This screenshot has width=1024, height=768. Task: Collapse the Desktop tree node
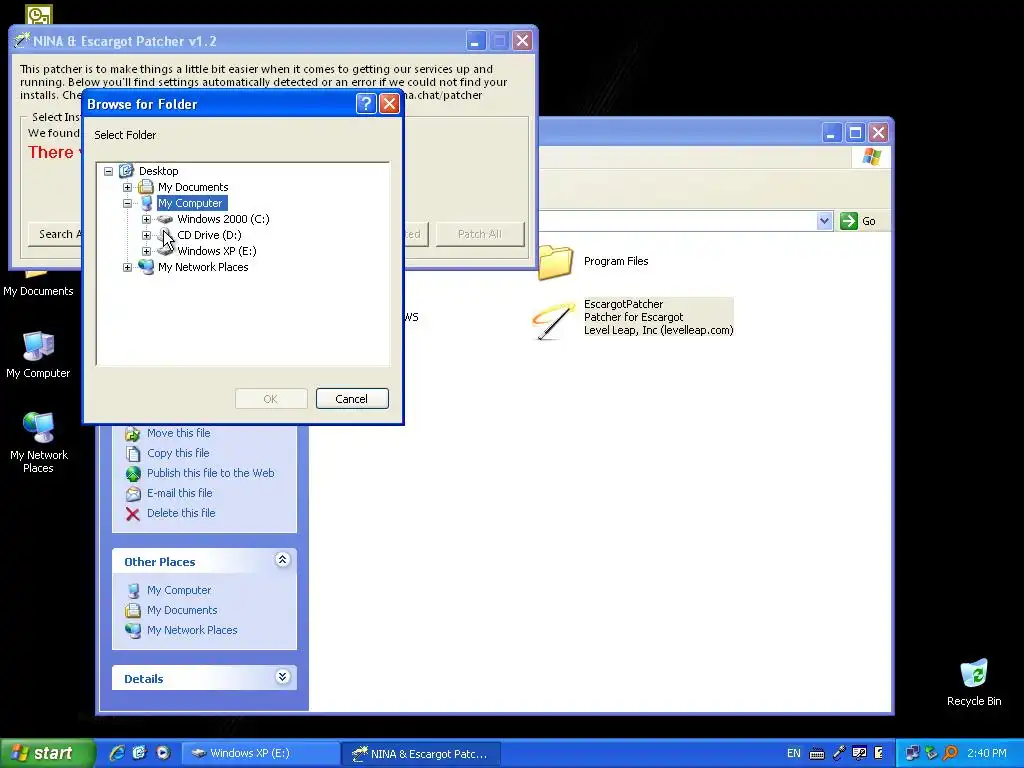point(108,171)
